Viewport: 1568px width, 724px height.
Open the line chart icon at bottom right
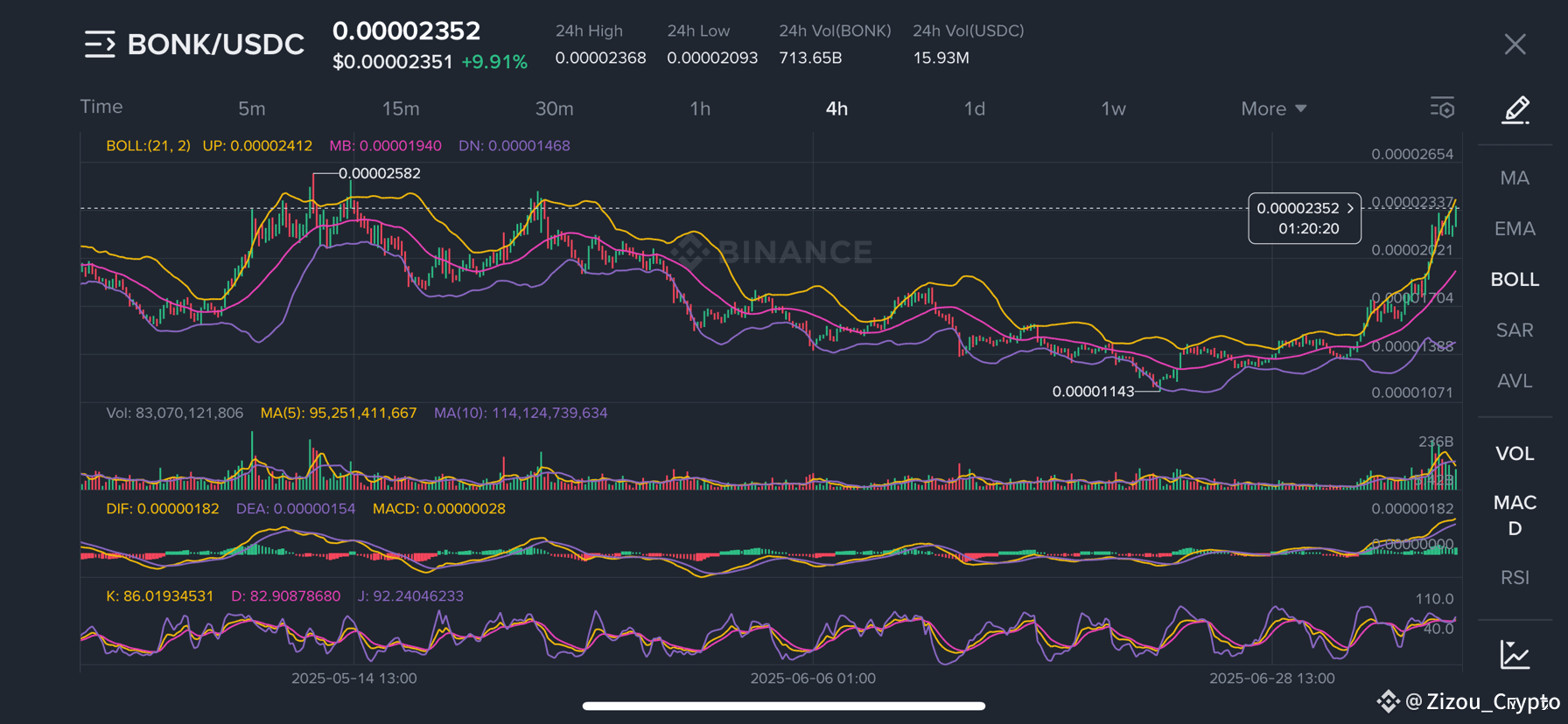click(1515, 654)
